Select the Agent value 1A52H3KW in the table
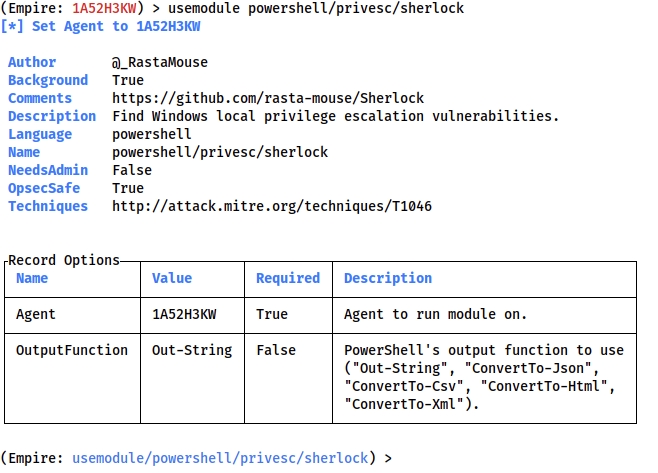Screen dimensions: 658x473 click(x=184, y=314)
